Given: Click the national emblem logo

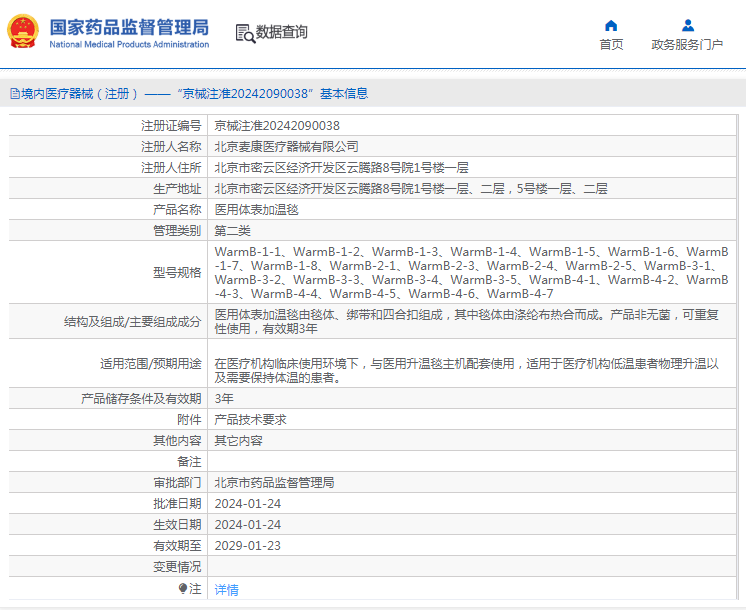Looking at the screenshot, I should pyautogui.click(x=23, y=31).
